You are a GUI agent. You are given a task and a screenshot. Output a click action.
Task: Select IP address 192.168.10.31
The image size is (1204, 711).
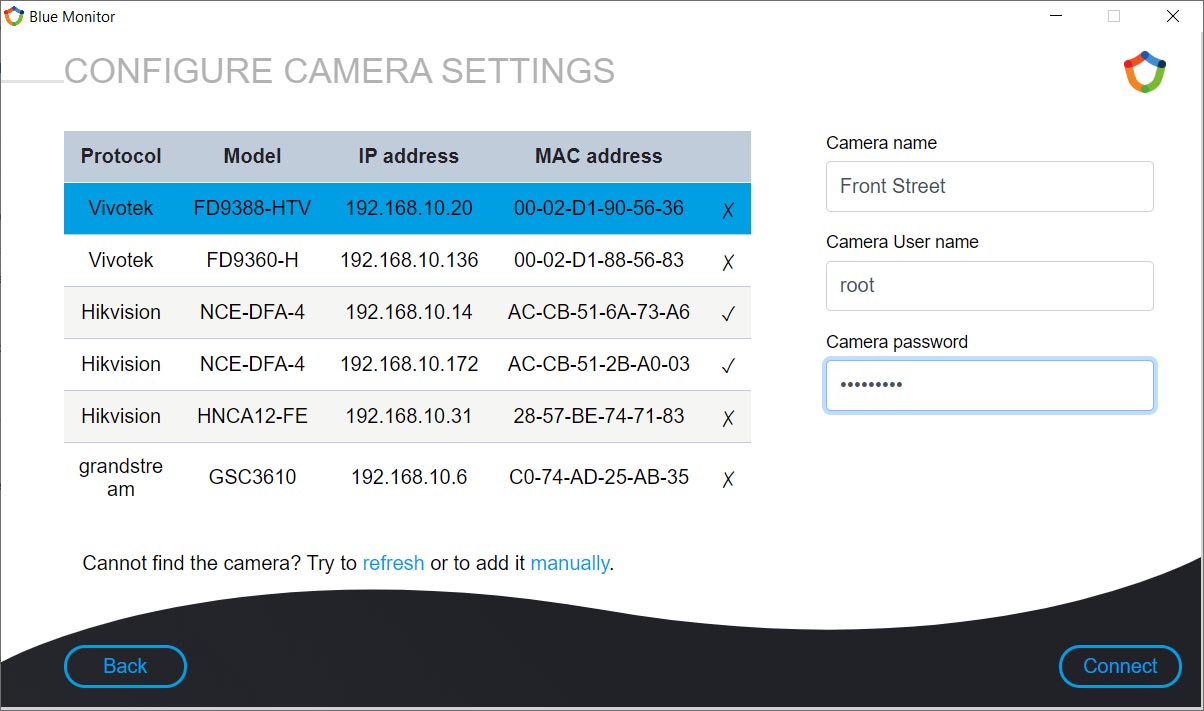click(x=409, y=416)
